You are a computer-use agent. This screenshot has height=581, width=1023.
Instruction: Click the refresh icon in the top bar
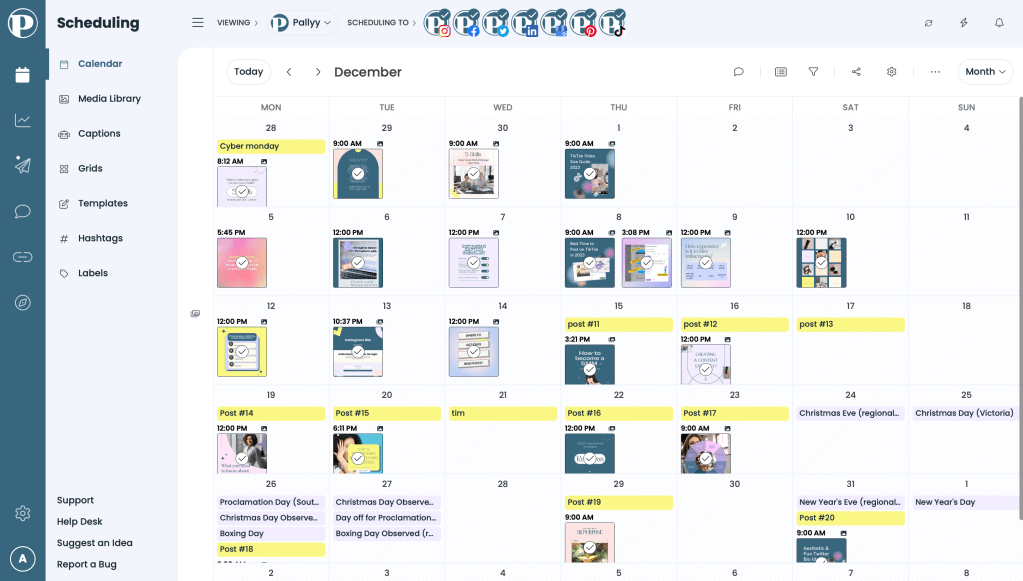[x=928, y=22]
